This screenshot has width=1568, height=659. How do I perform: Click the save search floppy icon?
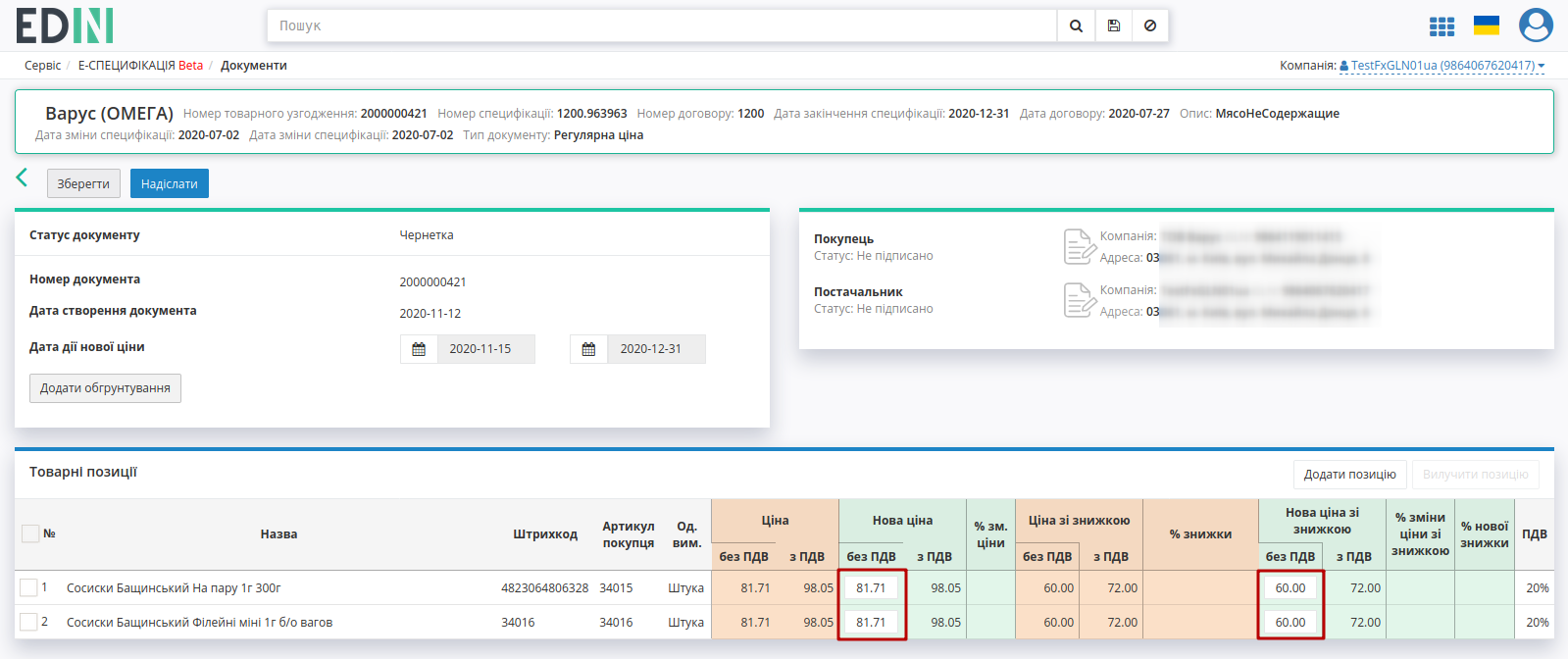[x=1114, y=26]
